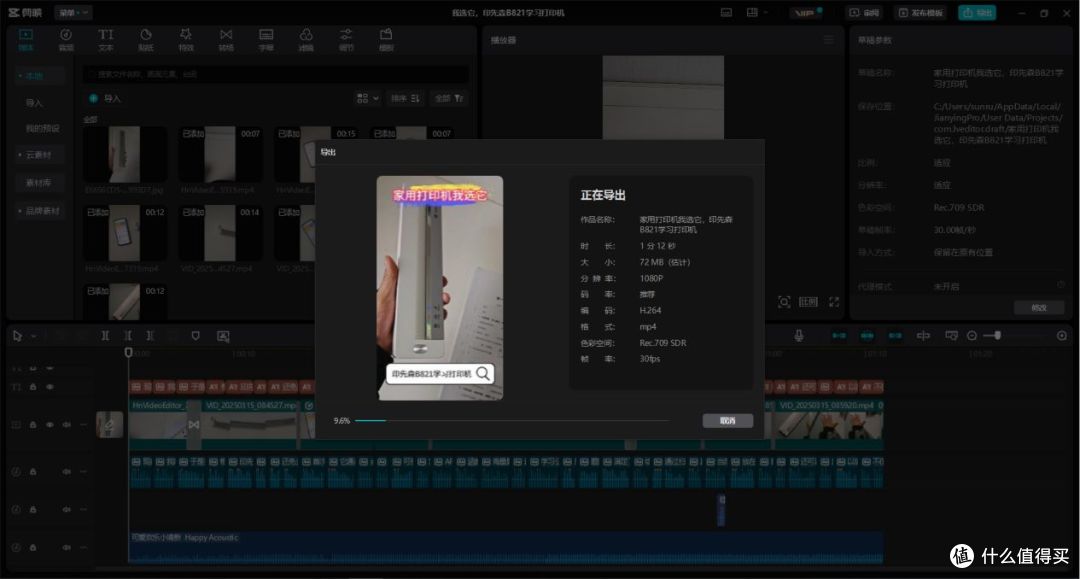Open the 调节 adjustment tab
The width and height of the screenshot is (1080, 579).
(x=346, y=40)
